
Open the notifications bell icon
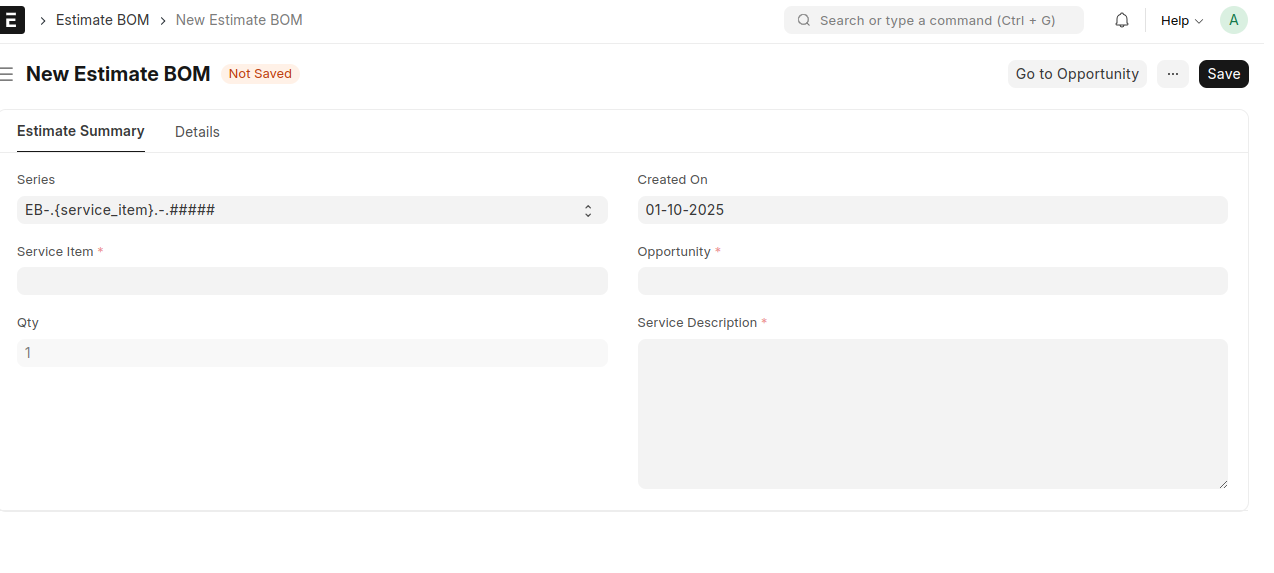tap(1122, 20)
